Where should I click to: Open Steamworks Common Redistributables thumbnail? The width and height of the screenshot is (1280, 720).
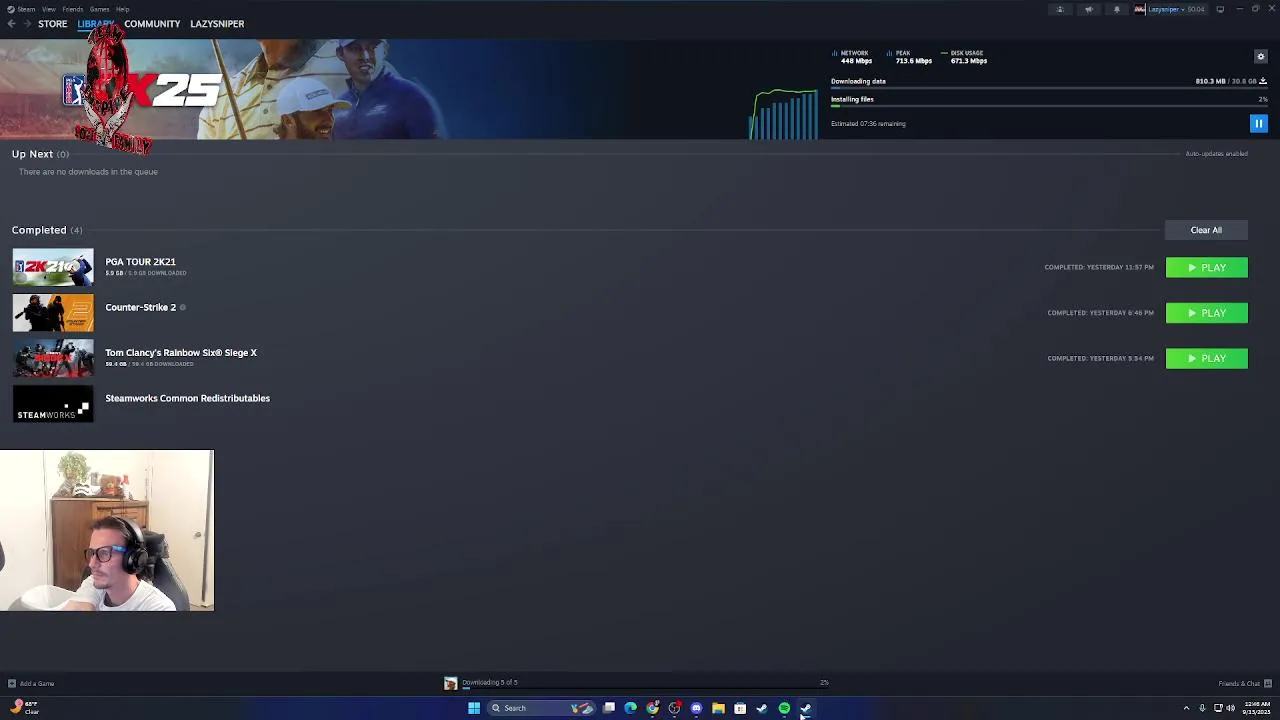pyautogui.click(x=53, y=403)
